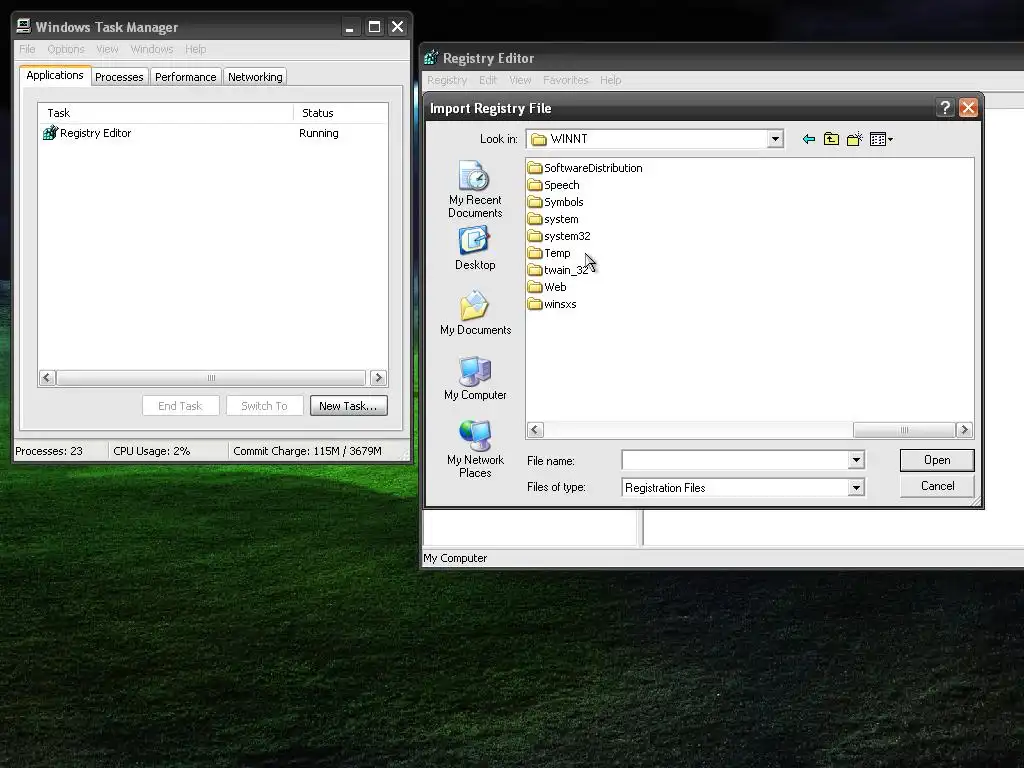Click the Processes: 23 status entry
This screenshot has width=1024, height=768.
tap(49, 451)
